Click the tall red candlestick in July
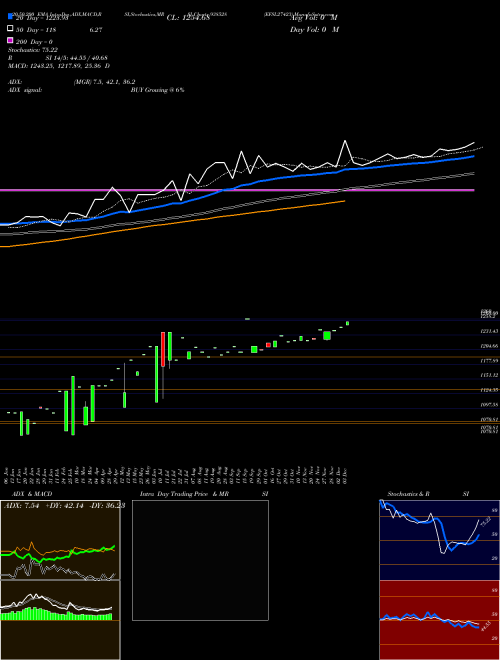500x660 pixels. 163,349
